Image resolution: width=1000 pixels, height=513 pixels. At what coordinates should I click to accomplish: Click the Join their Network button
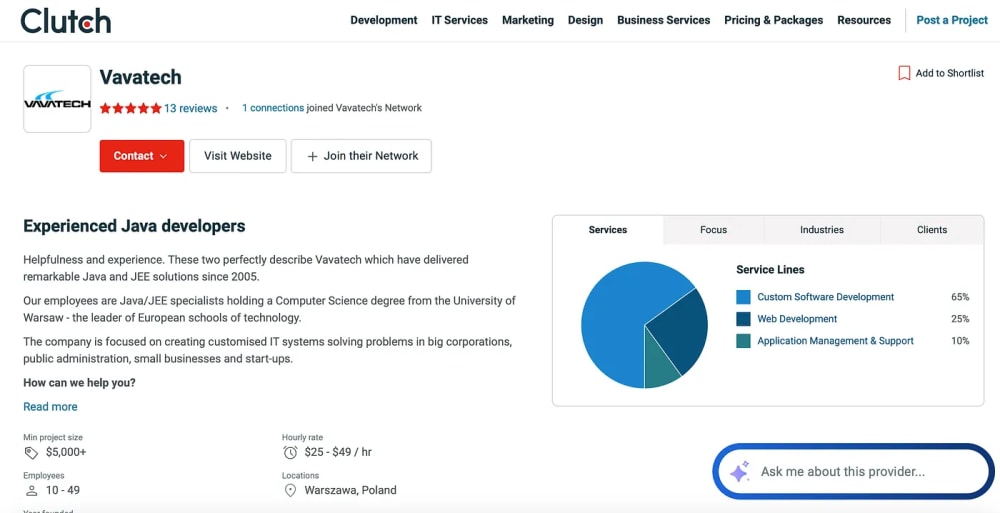361,156
